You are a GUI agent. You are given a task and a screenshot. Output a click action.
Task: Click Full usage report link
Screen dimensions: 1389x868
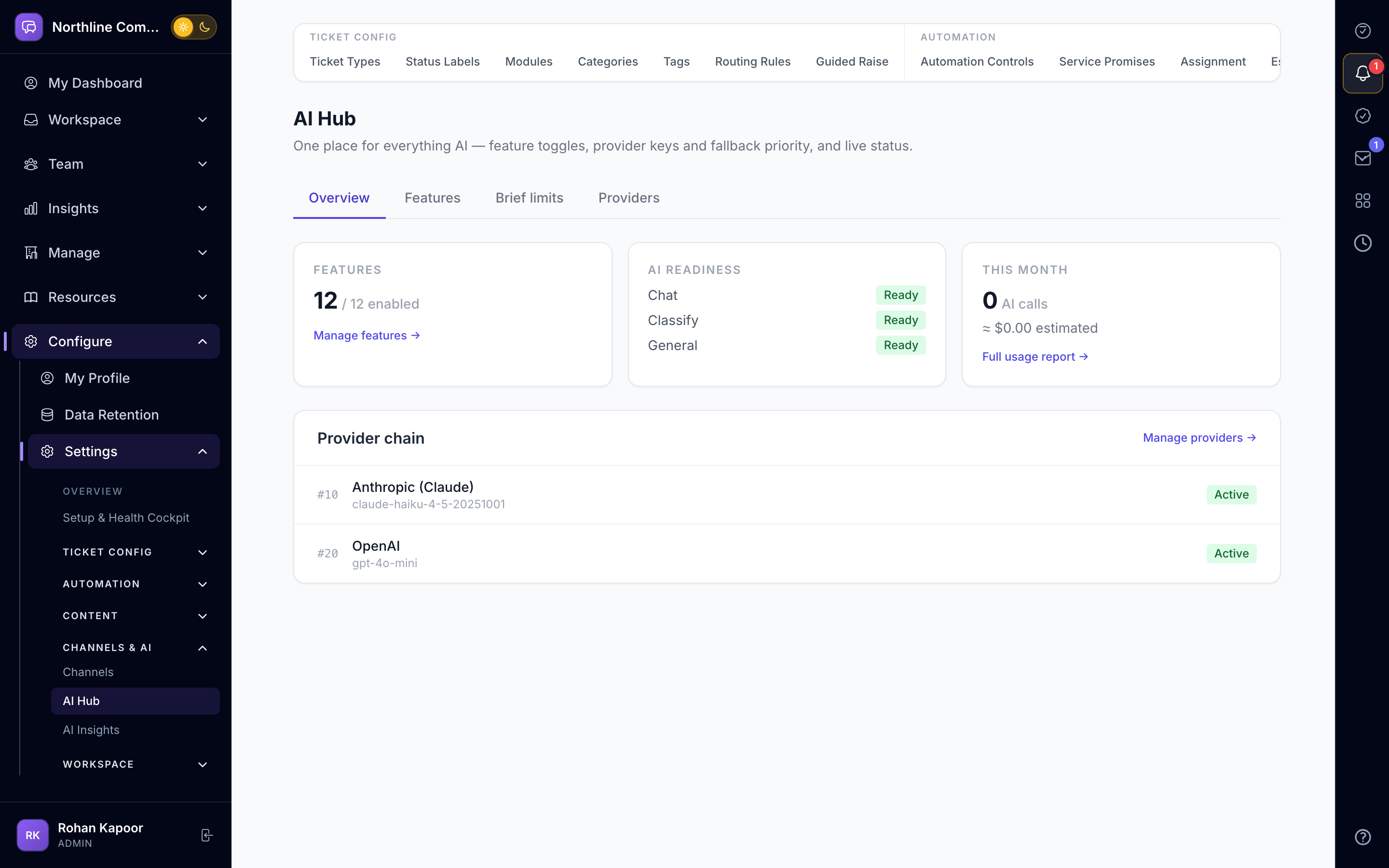coord(1035,356)
